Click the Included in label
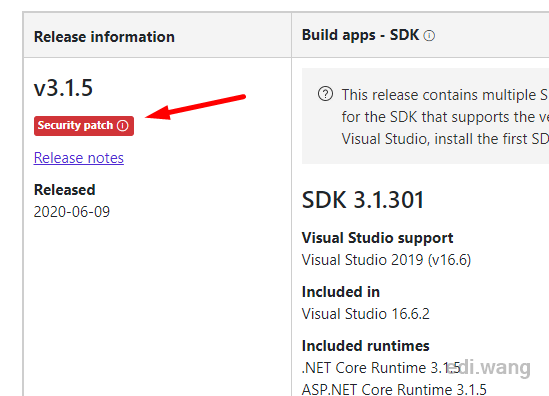This screenshot has height=396, width=549. coord(341,292)
